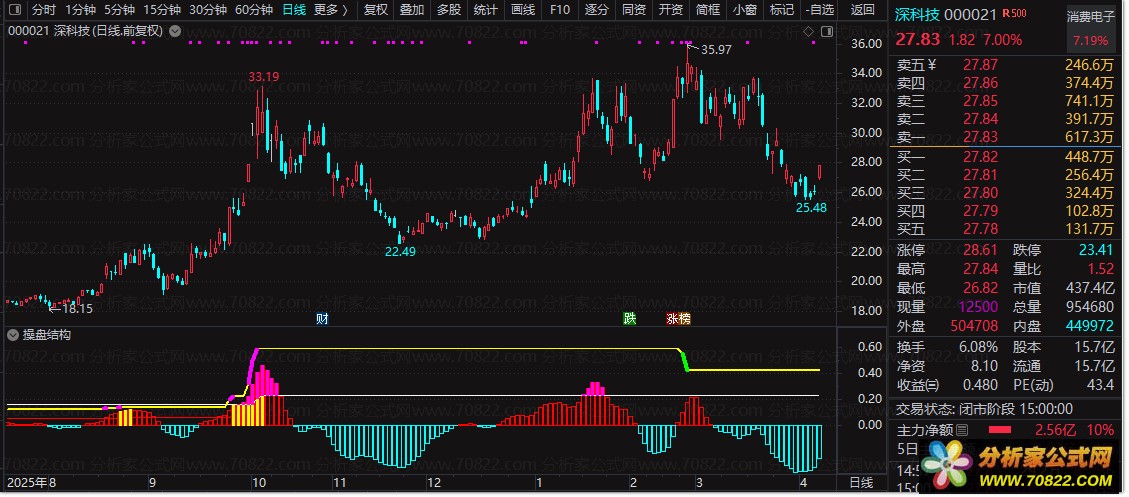1129x497 pixels.
Task: Activate the 画线 drawing tool
Action: (x=523, y=10)
